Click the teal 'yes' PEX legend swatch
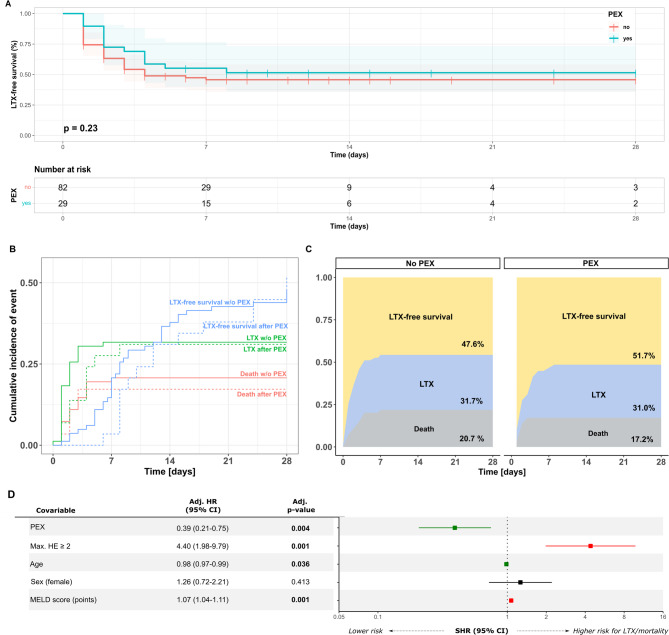 [586, 39]
